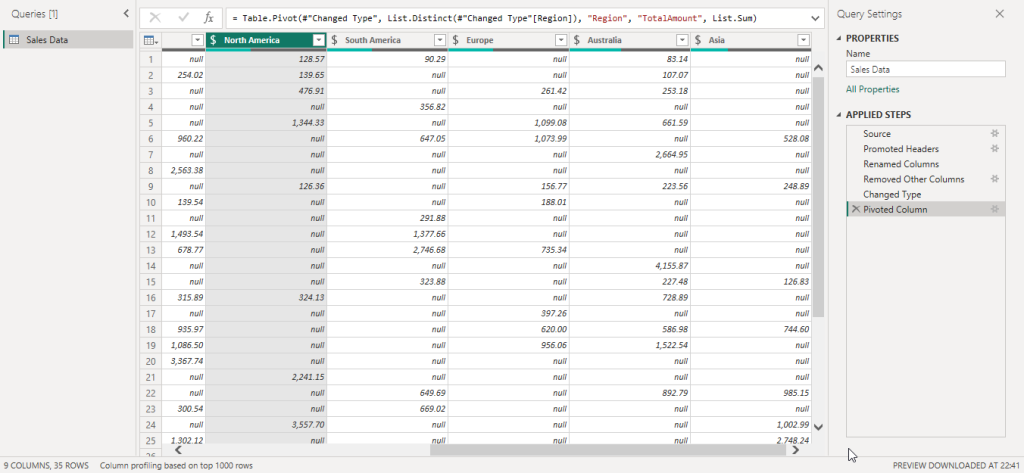Open settings gear for Promoted Headers step
Screen dimensions: 1024x473
(995, 148)
